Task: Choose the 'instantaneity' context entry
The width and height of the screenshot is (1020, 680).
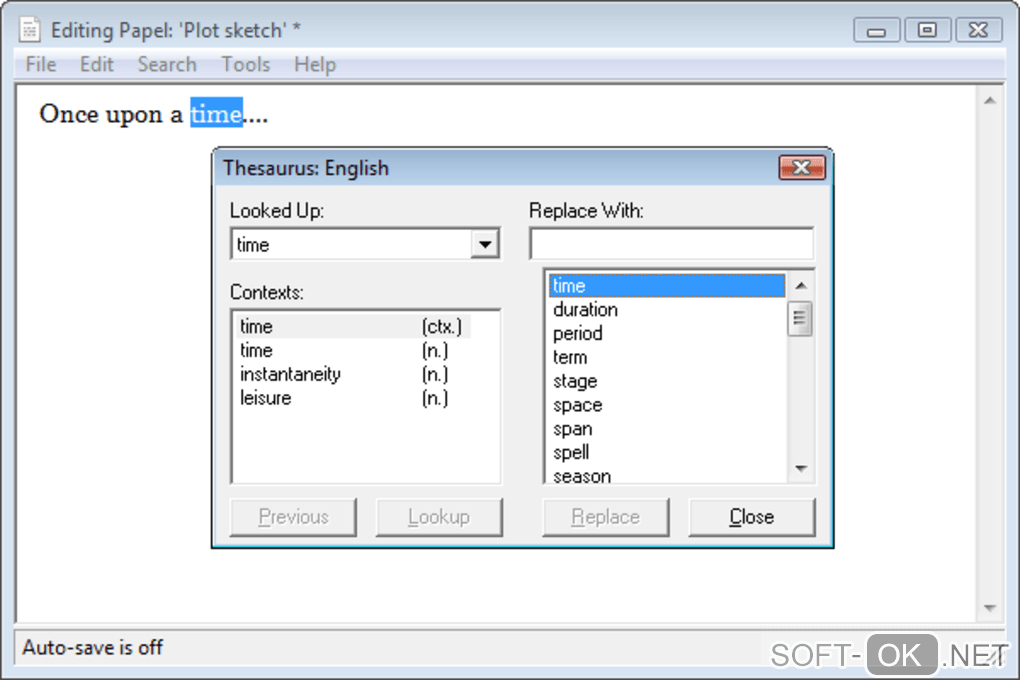Action: 290,374
